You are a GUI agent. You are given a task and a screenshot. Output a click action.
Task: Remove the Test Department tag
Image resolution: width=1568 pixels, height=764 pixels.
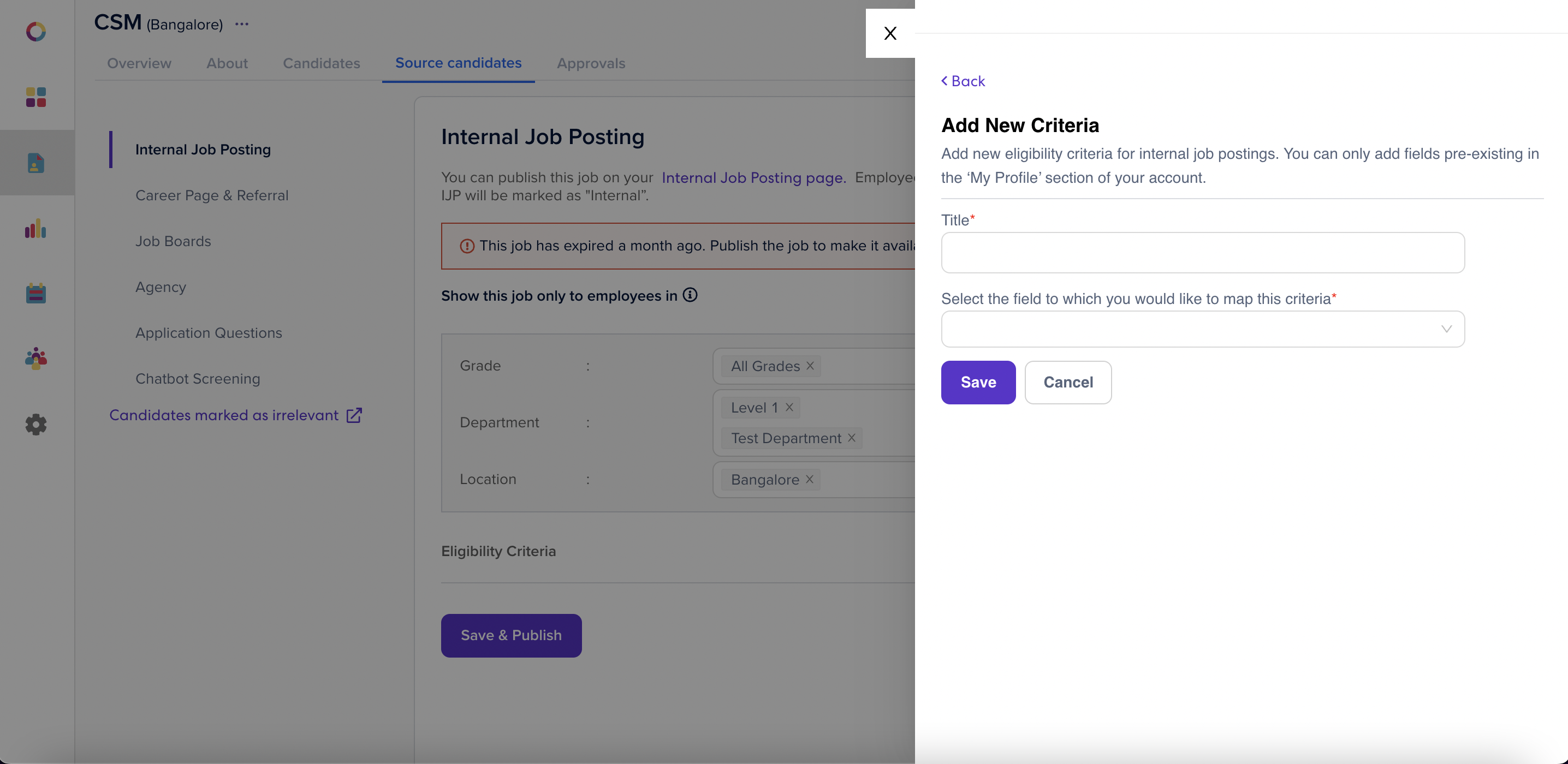pyautogui.click(x=852, y=438)
